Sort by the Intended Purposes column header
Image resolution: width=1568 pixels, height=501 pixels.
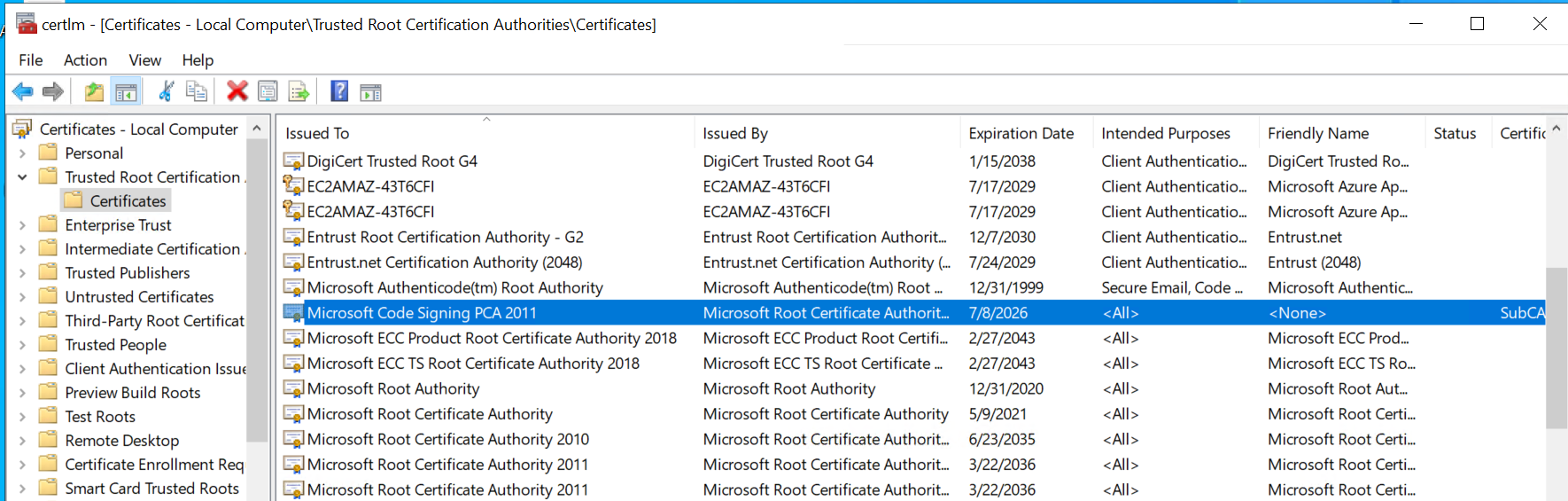(1176, 133)
